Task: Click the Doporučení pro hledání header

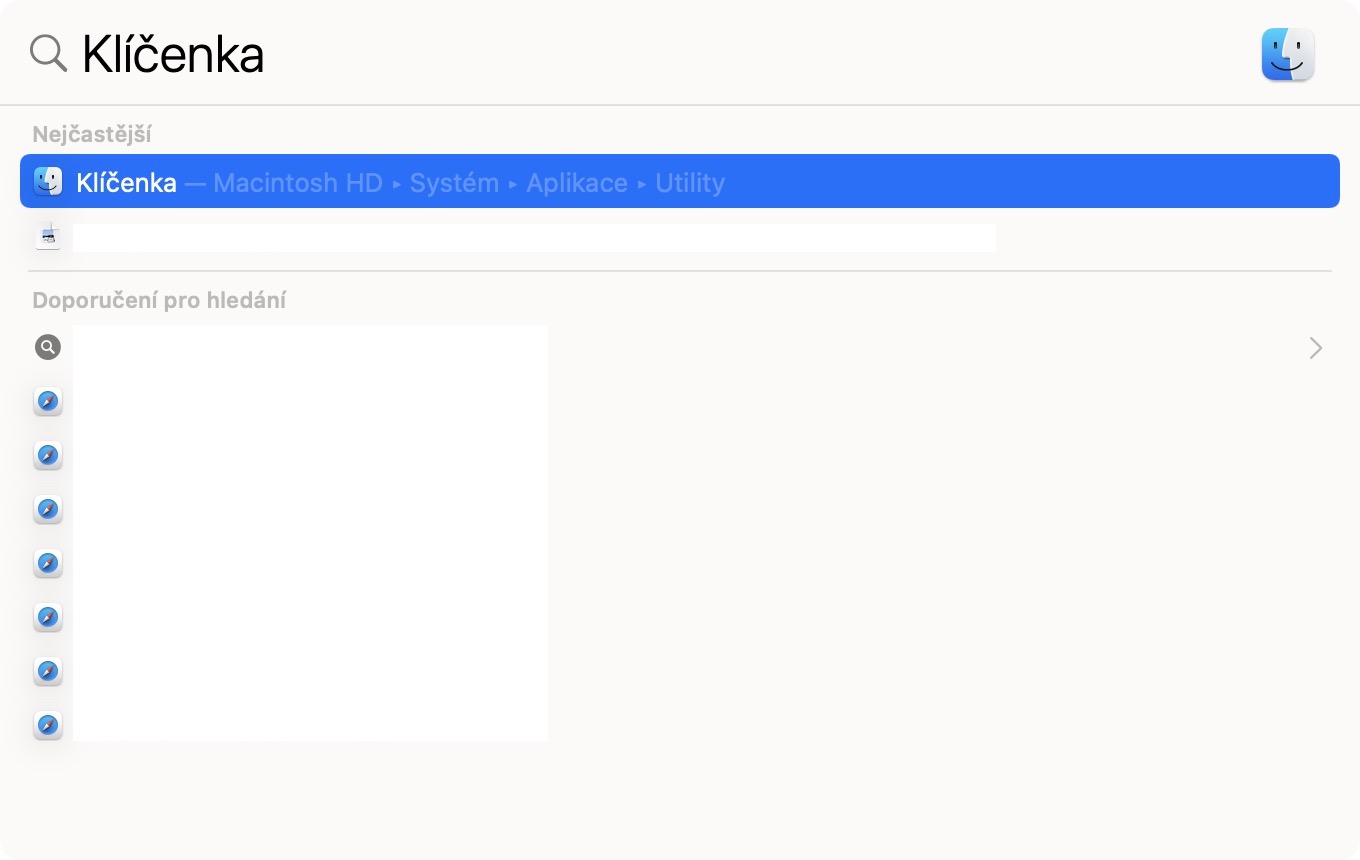Action: 159,300
